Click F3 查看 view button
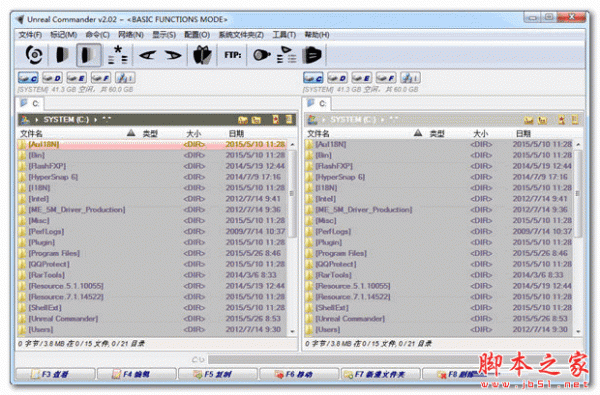Viewport: 600px width, 395px height. (x=55, y=374)
